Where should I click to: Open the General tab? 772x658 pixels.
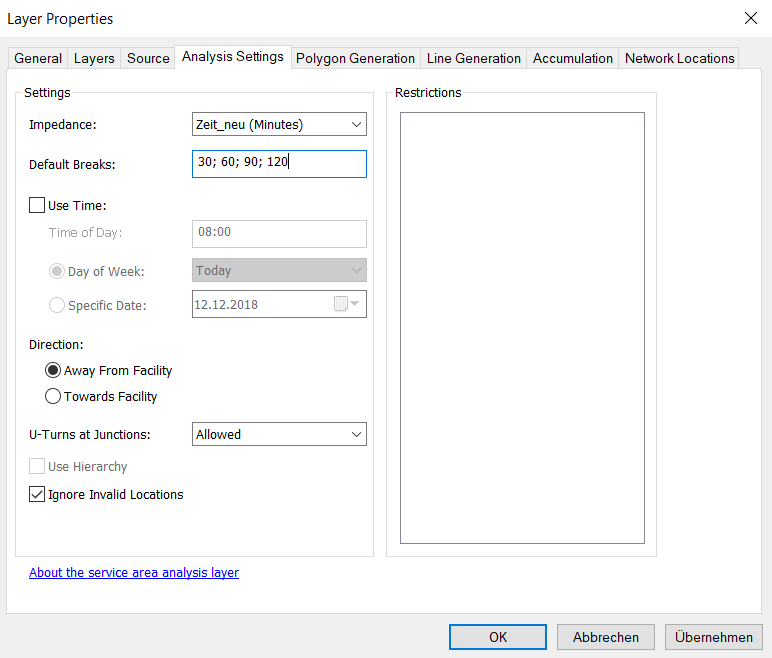click(x=38, y=58)
